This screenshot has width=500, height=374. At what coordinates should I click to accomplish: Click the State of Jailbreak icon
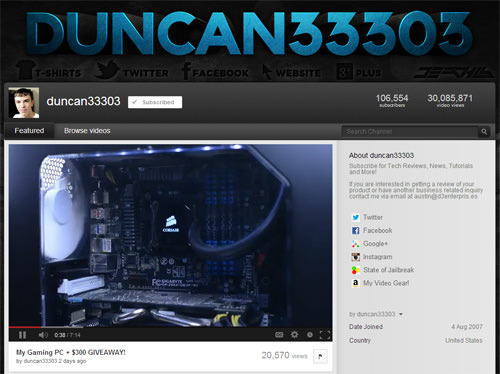356,270
